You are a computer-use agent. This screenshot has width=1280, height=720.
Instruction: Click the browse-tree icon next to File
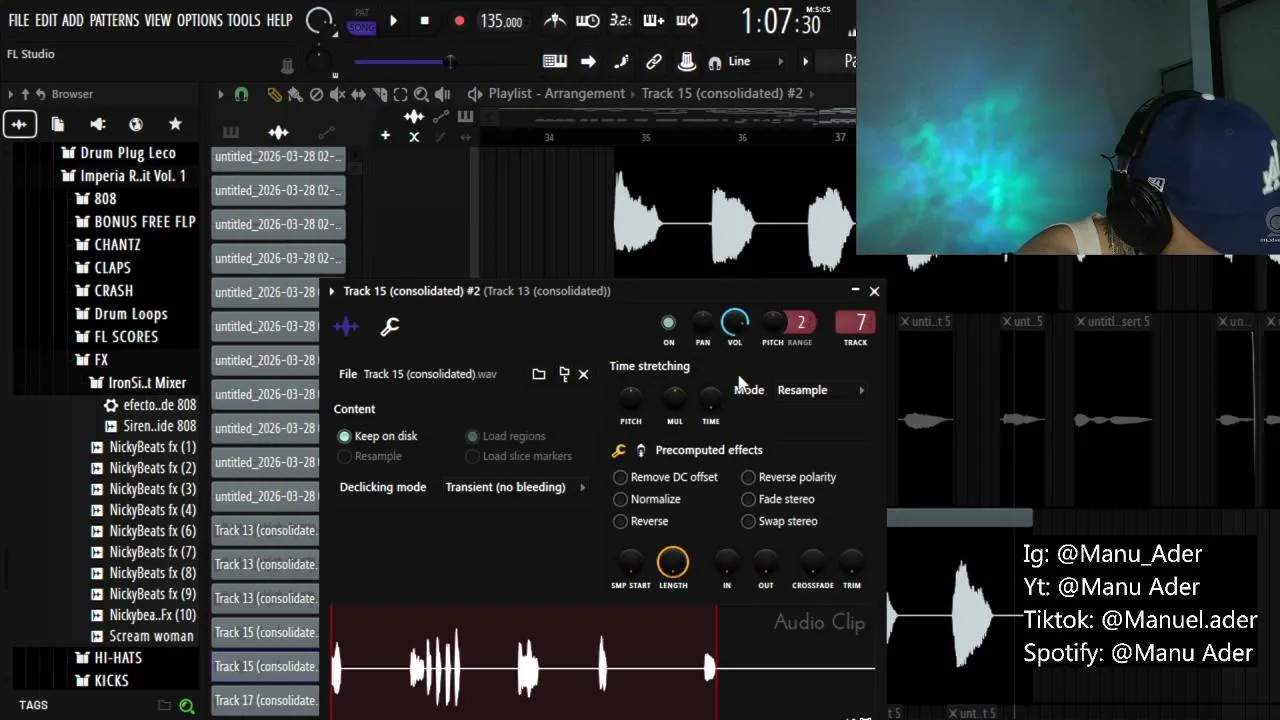[x=564, y=374]
